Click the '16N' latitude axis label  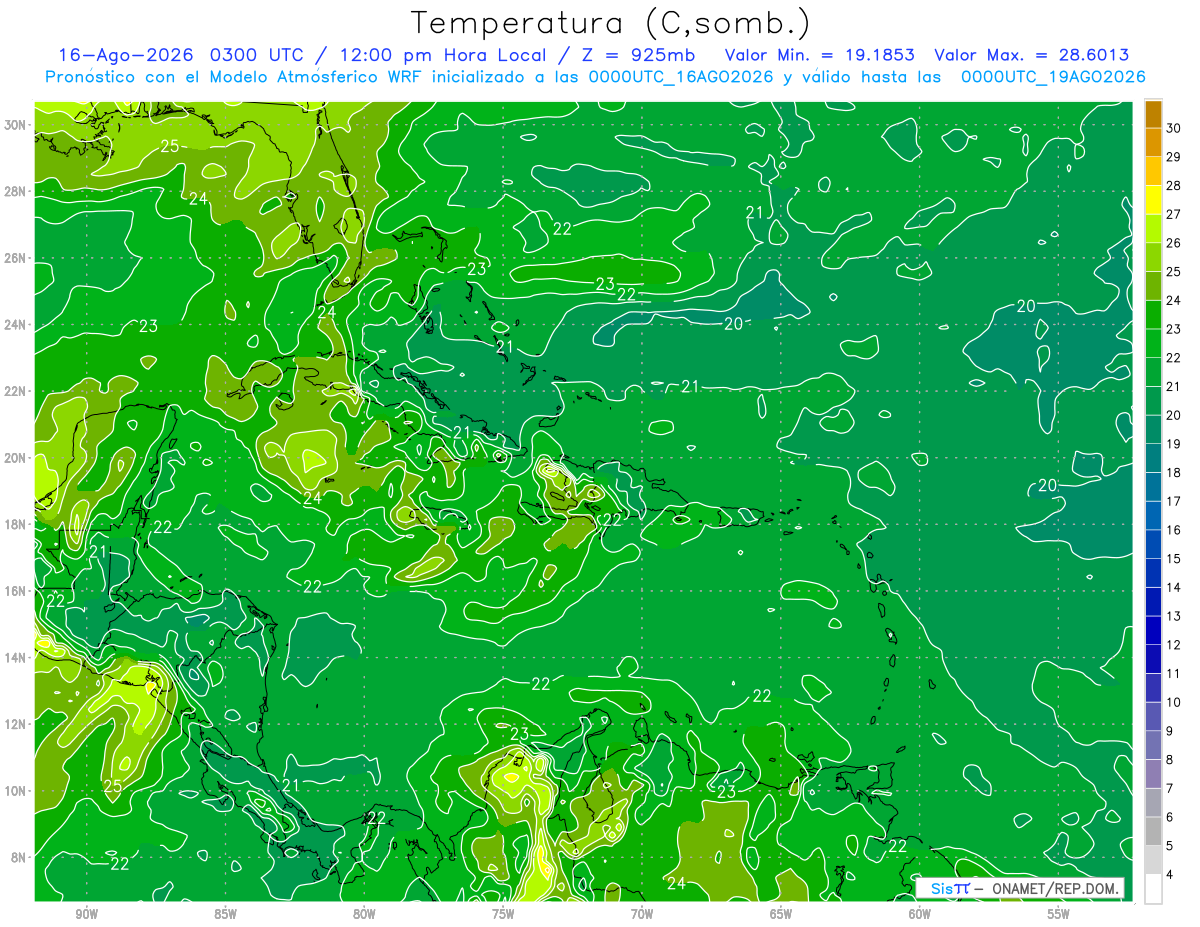[14, 590]
